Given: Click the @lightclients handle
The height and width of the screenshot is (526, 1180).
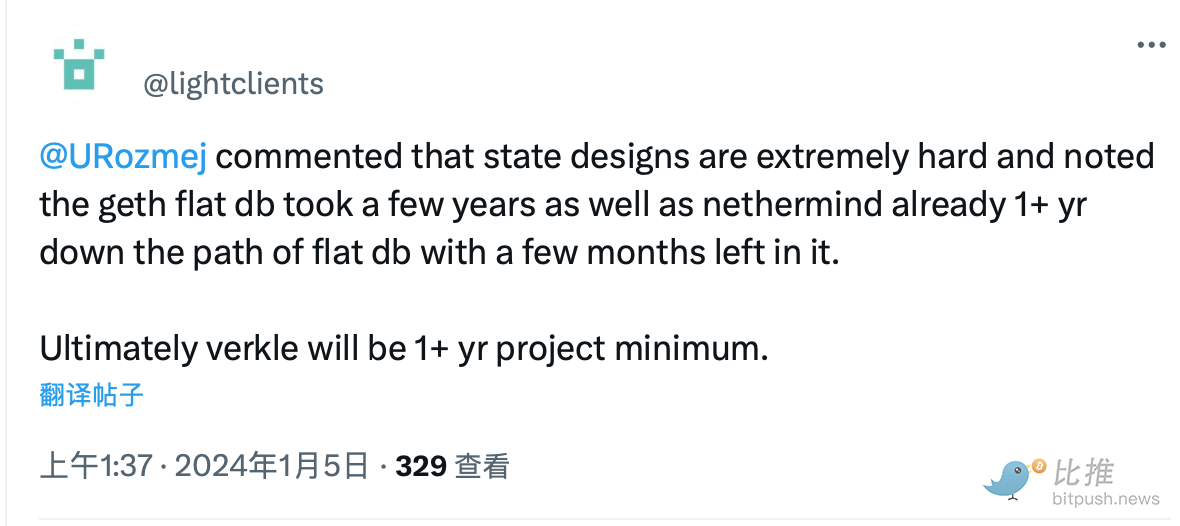Looking at the screenshot, I should [x=234, y=84].
